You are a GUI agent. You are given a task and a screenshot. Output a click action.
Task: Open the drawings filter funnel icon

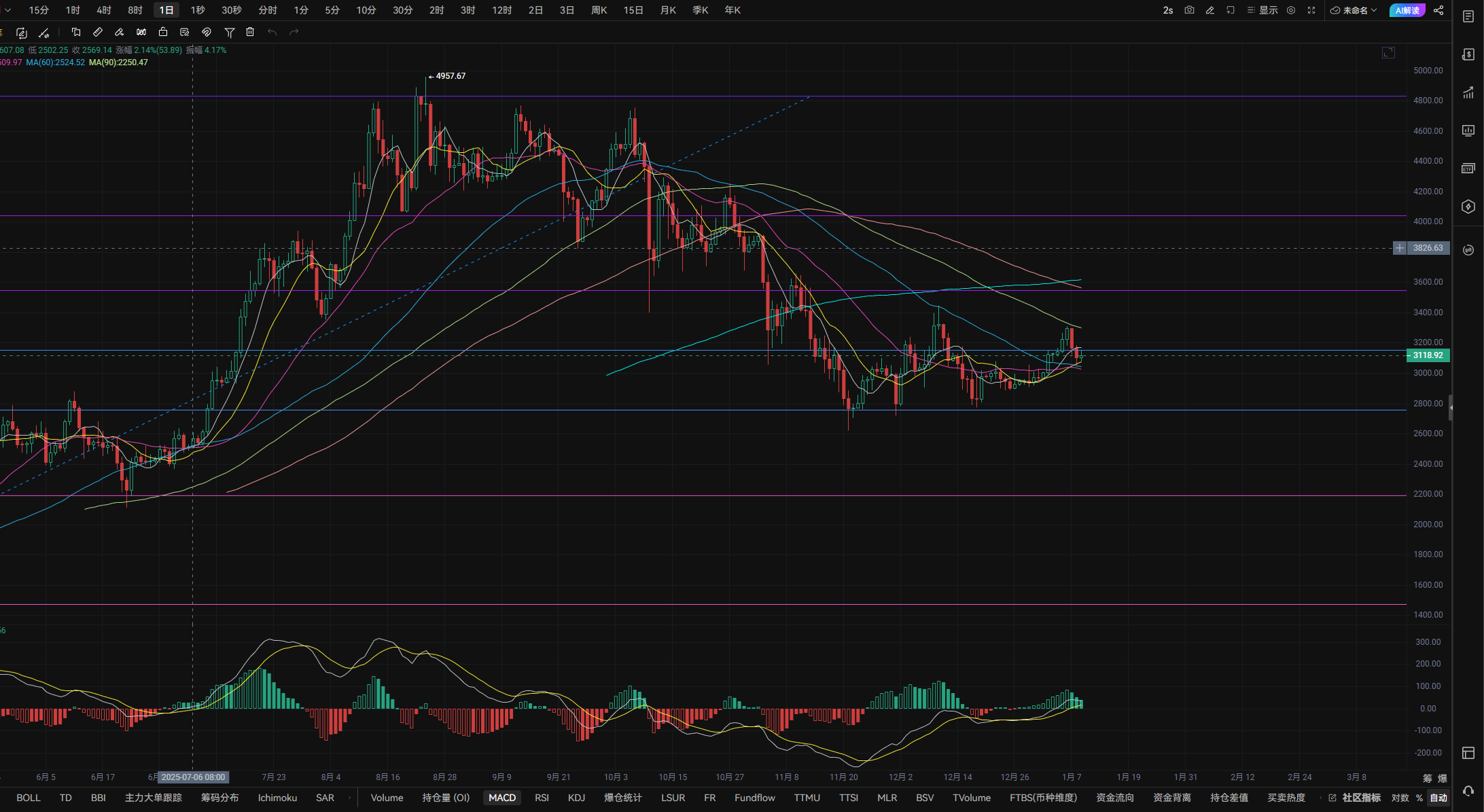230,32
